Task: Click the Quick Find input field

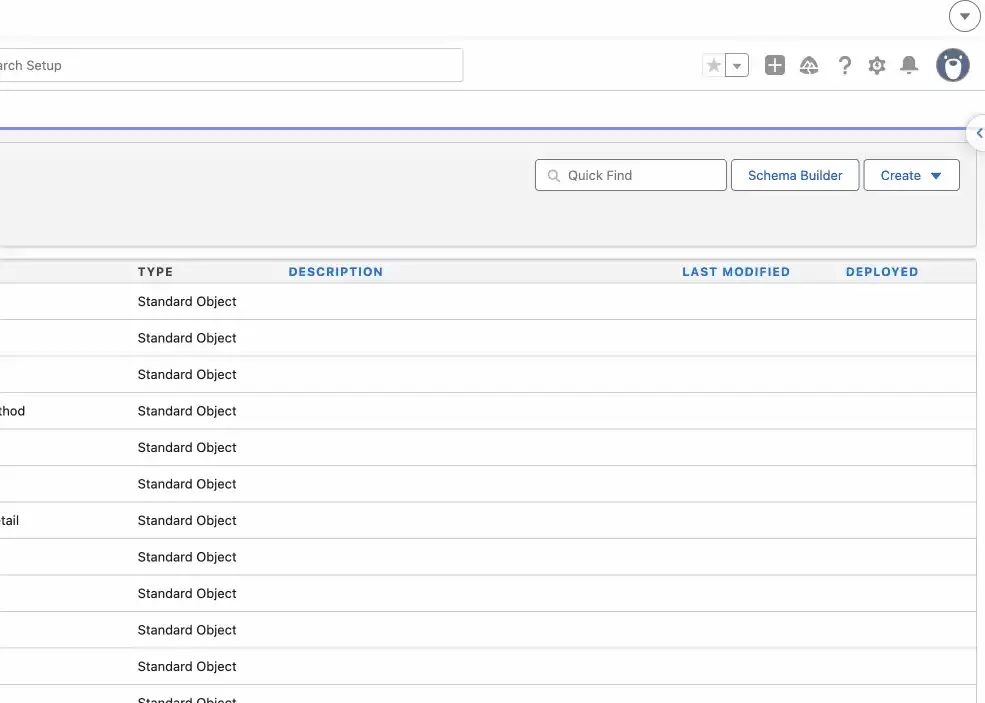Action: pos(640,175)
